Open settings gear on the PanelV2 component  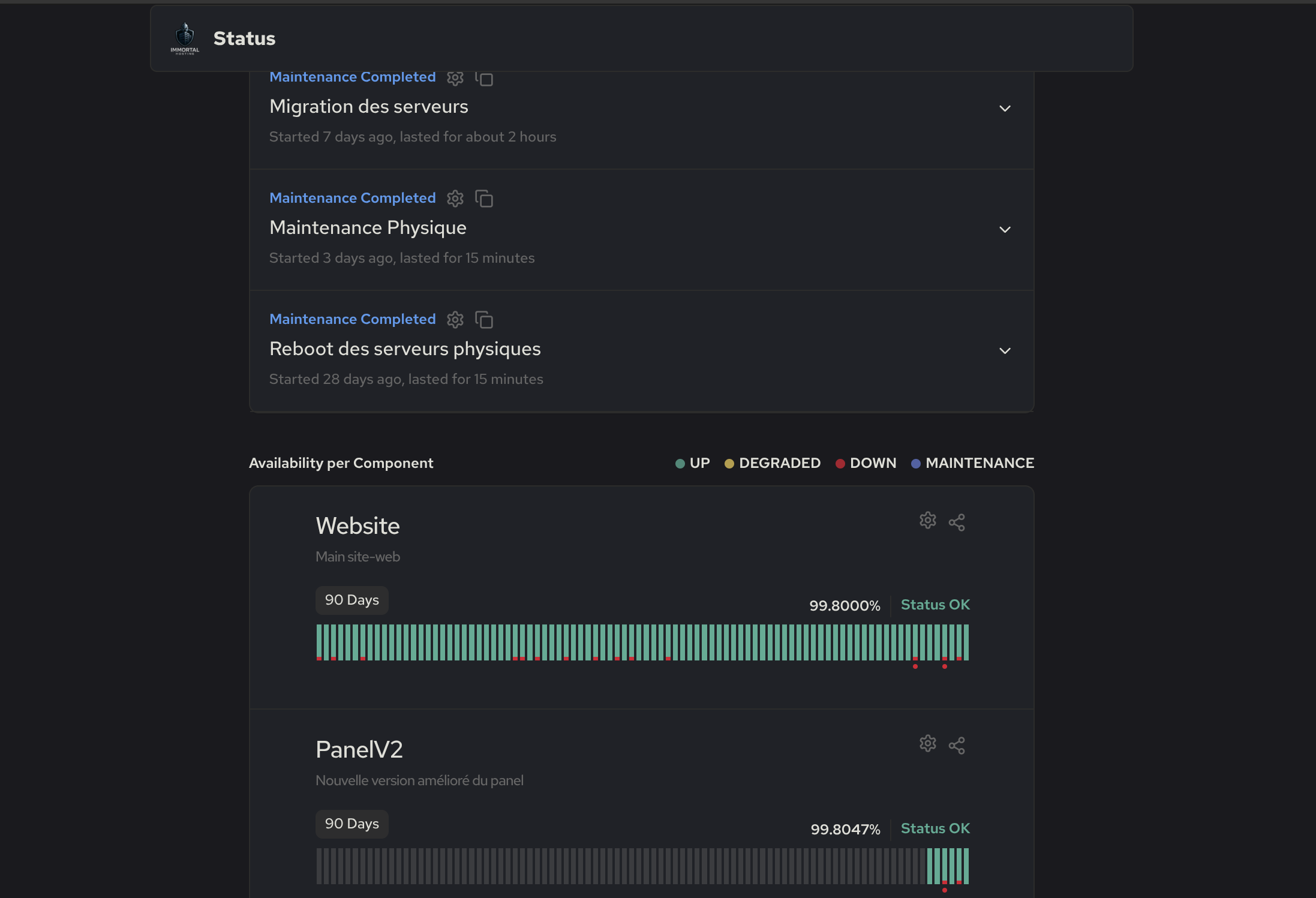(x=926, y=743)
